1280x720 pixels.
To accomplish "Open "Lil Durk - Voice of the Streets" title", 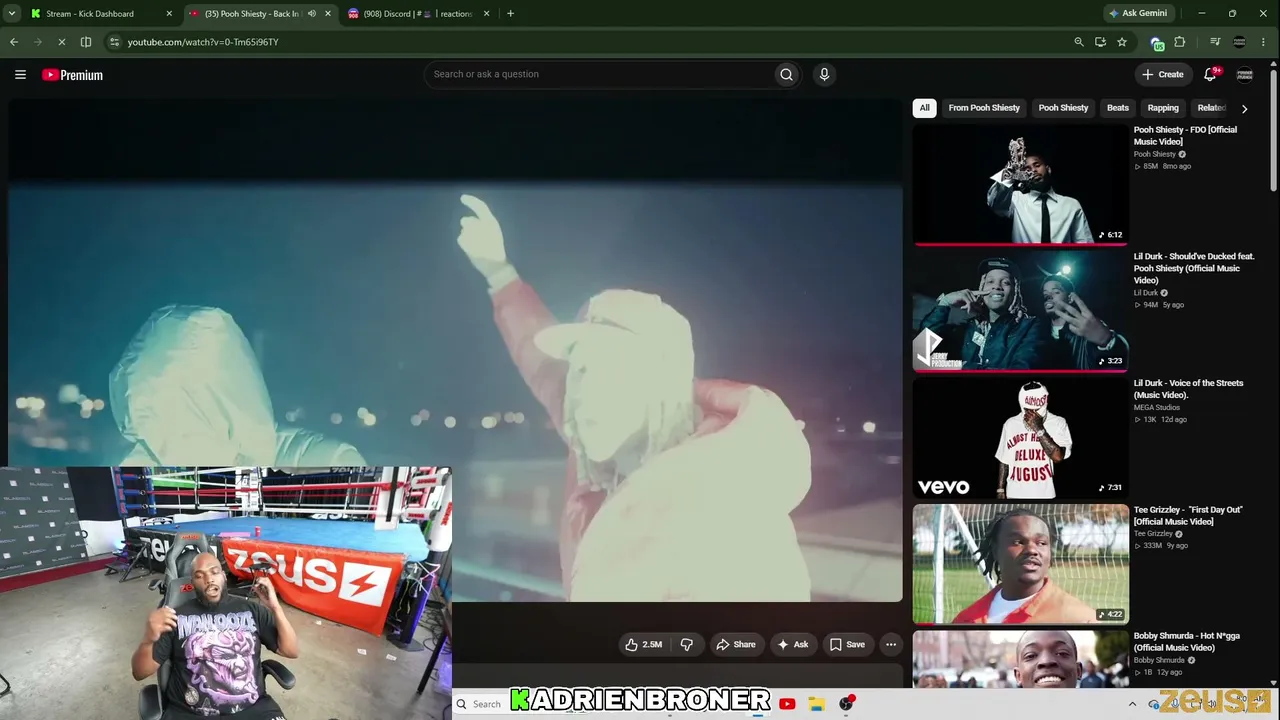I will tap(1189, 389).
